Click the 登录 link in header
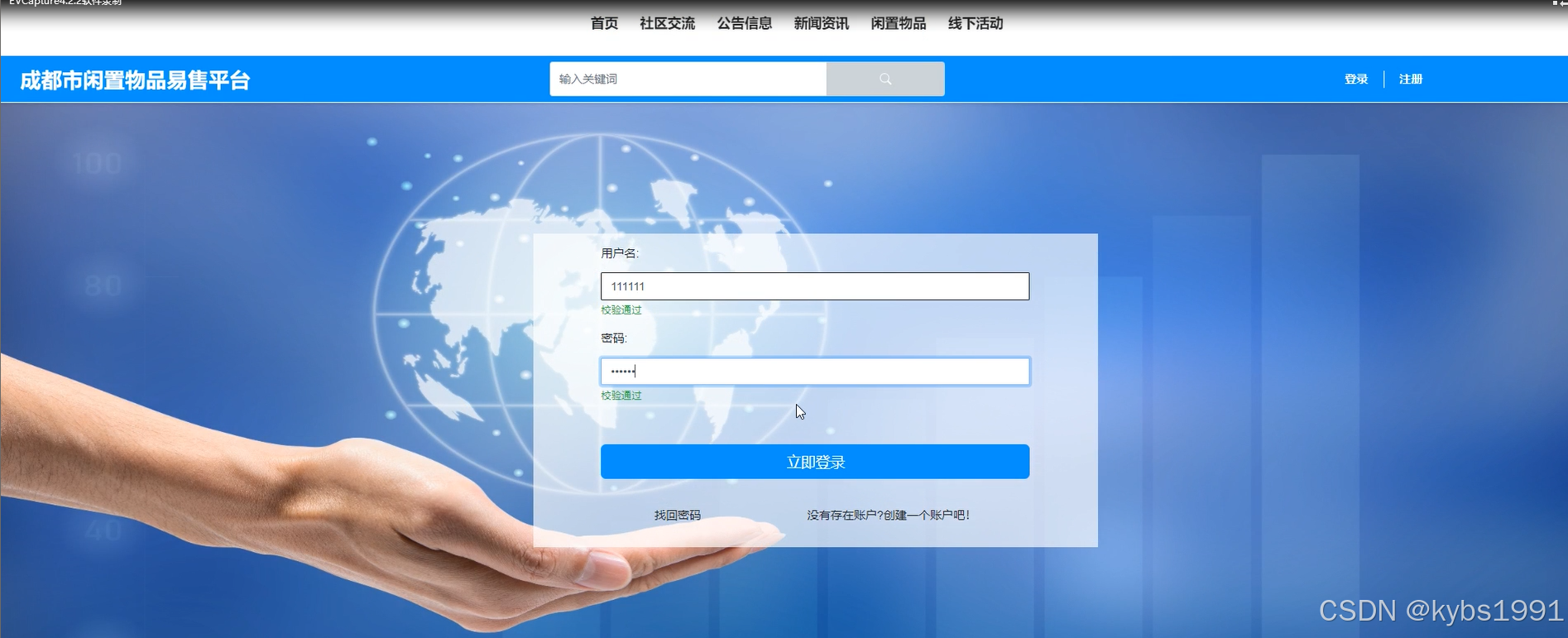The height and width of the screenshot is (638, 1568). coord(1356,79)
